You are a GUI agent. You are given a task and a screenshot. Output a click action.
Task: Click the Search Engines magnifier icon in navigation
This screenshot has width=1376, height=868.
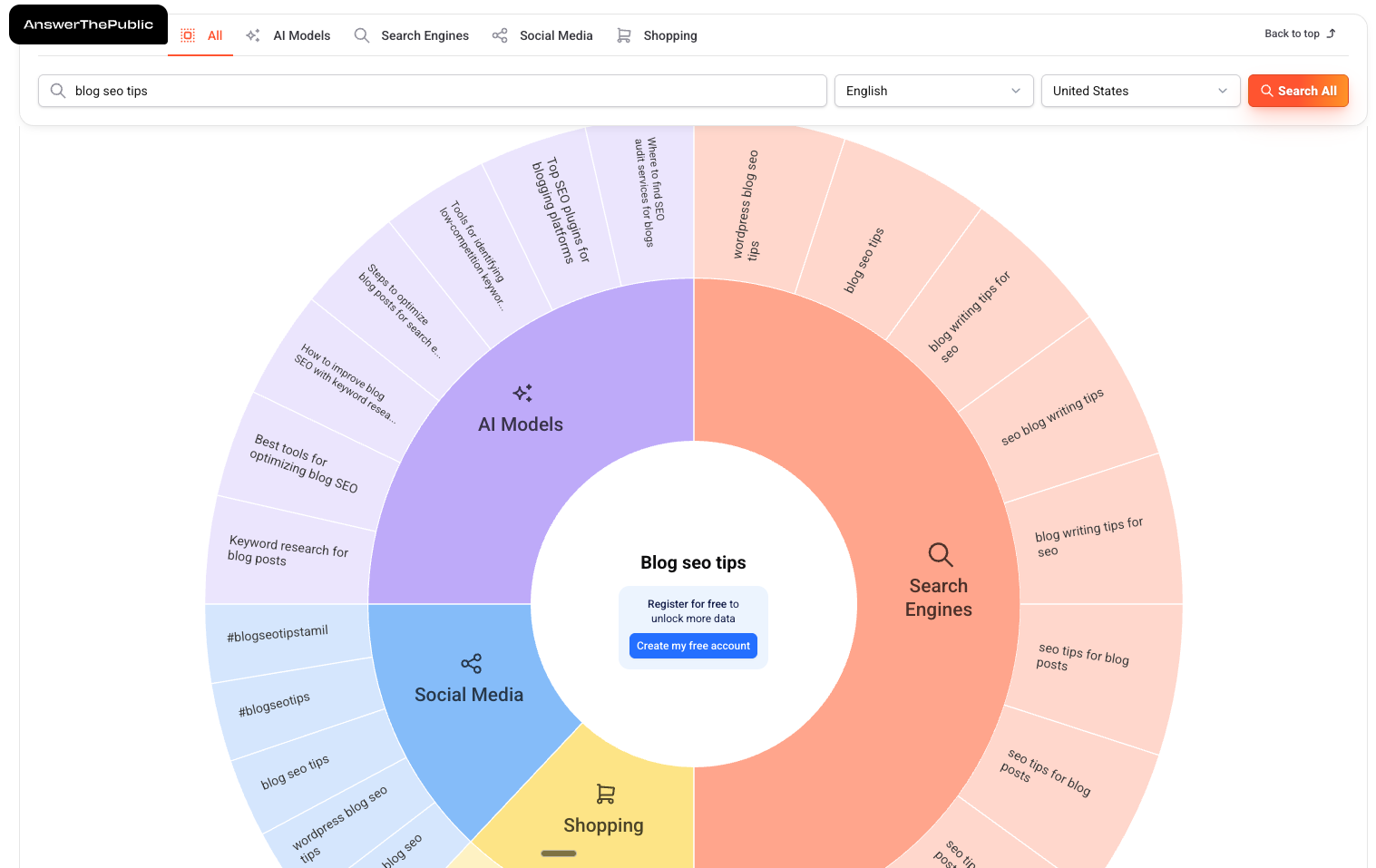[x=361, y=34]
